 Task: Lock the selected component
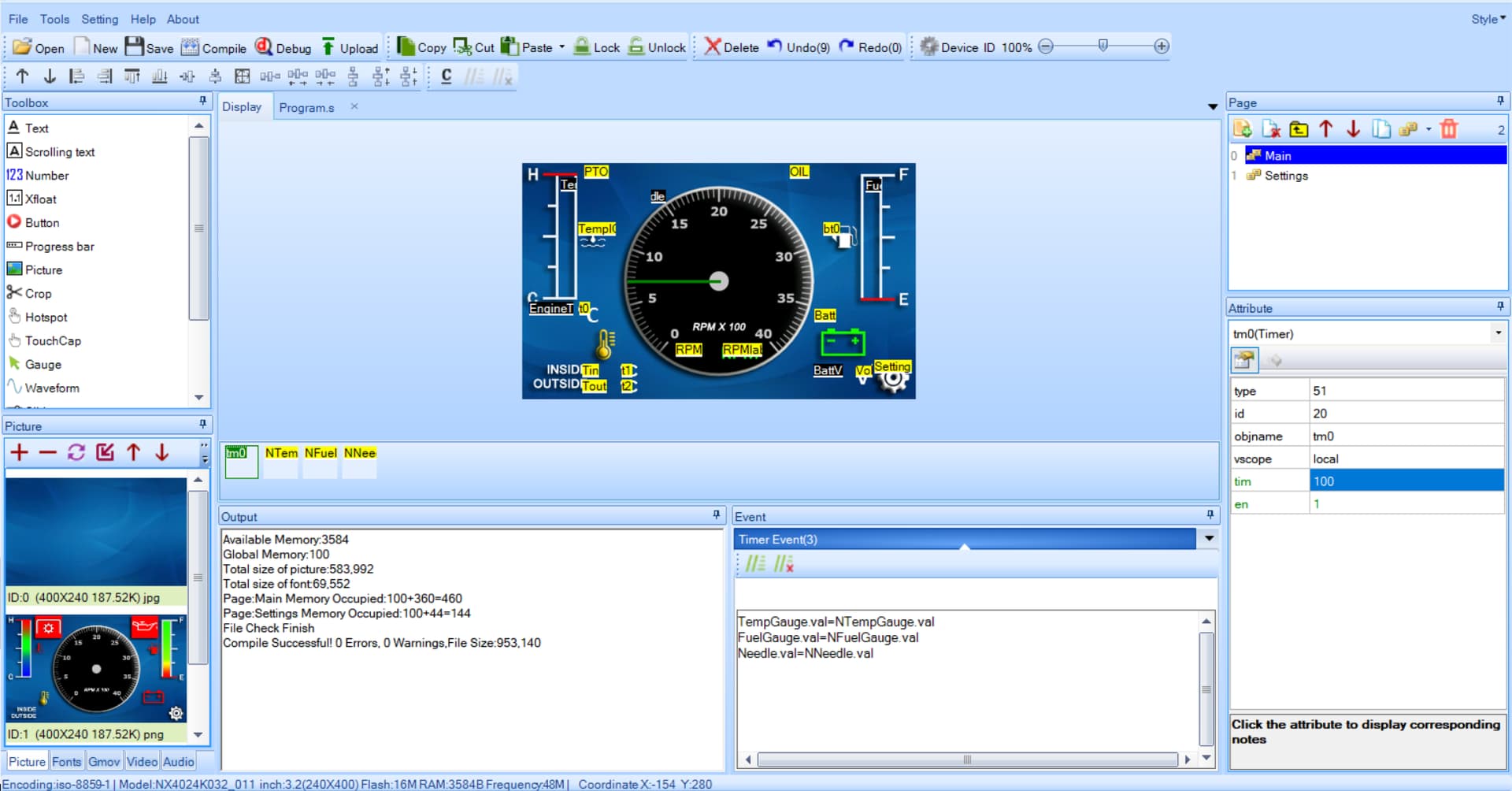tap(597, 47)
